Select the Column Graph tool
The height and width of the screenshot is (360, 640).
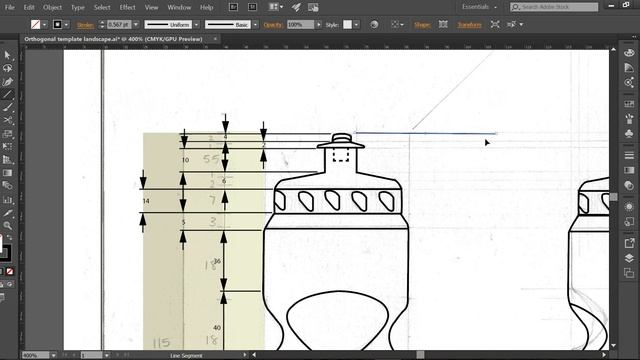click(7, 200)
